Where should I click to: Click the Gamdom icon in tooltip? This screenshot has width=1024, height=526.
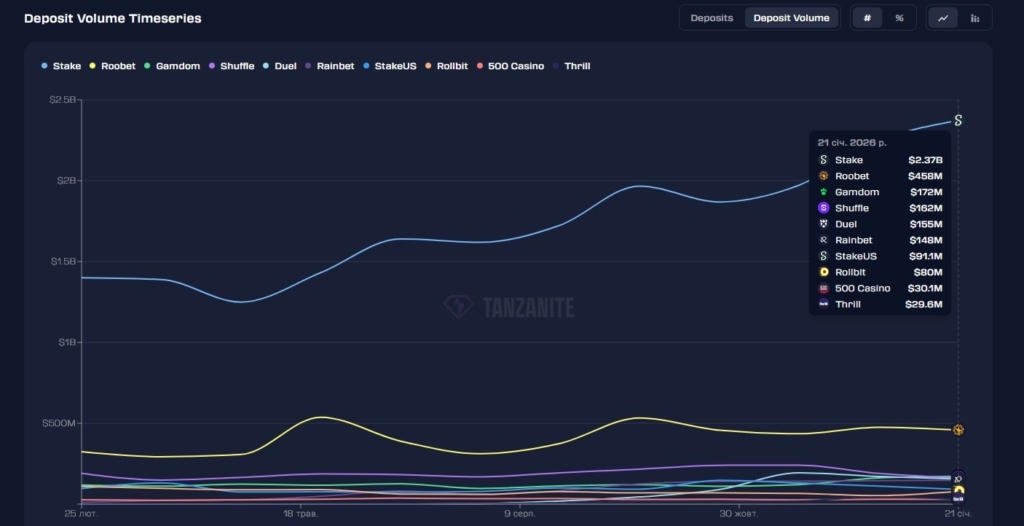pyautogui.click(x=824, y=192)
